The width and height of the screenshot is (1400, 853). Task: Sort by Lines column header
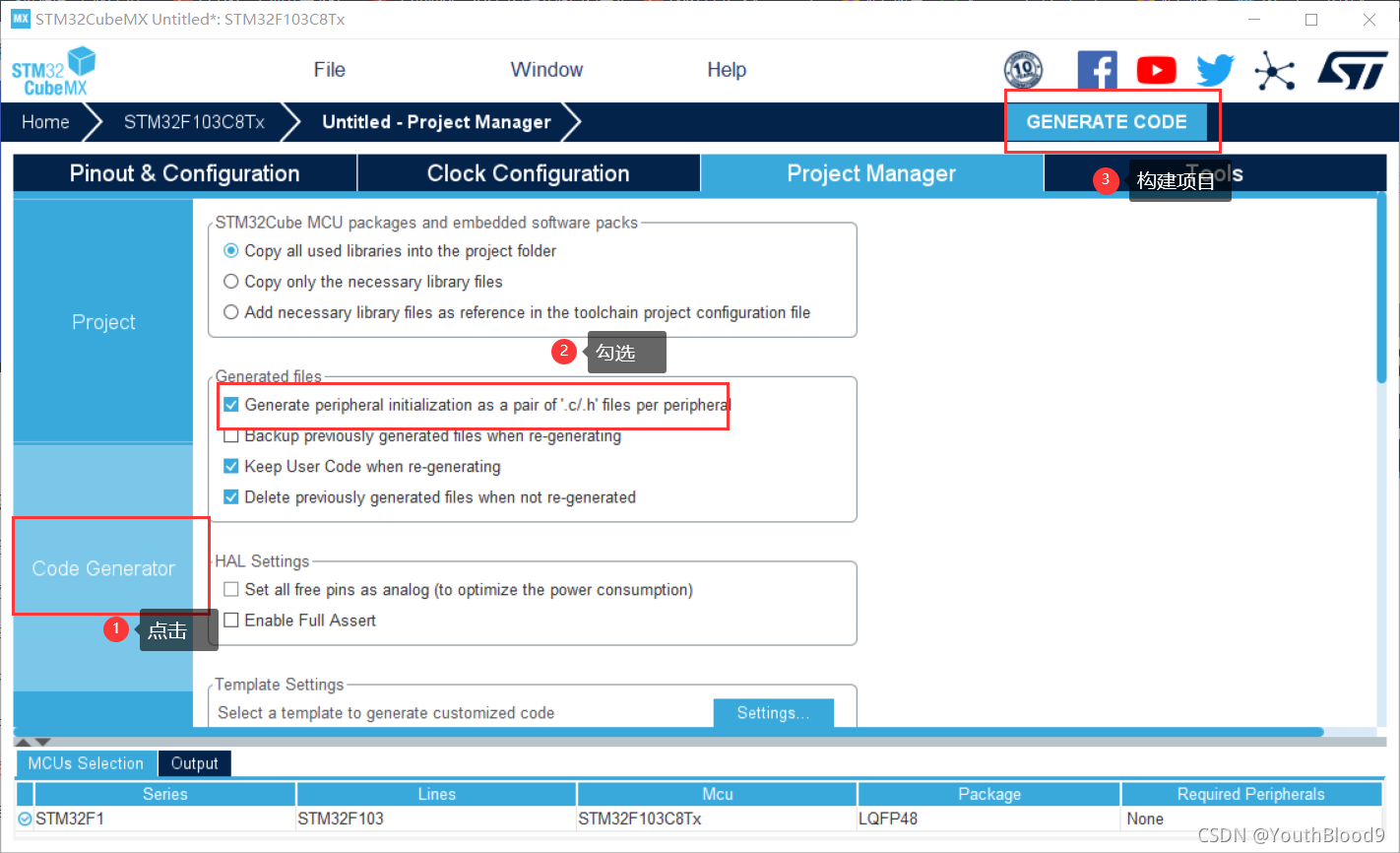pyautogui.click(x=436, y=794)
